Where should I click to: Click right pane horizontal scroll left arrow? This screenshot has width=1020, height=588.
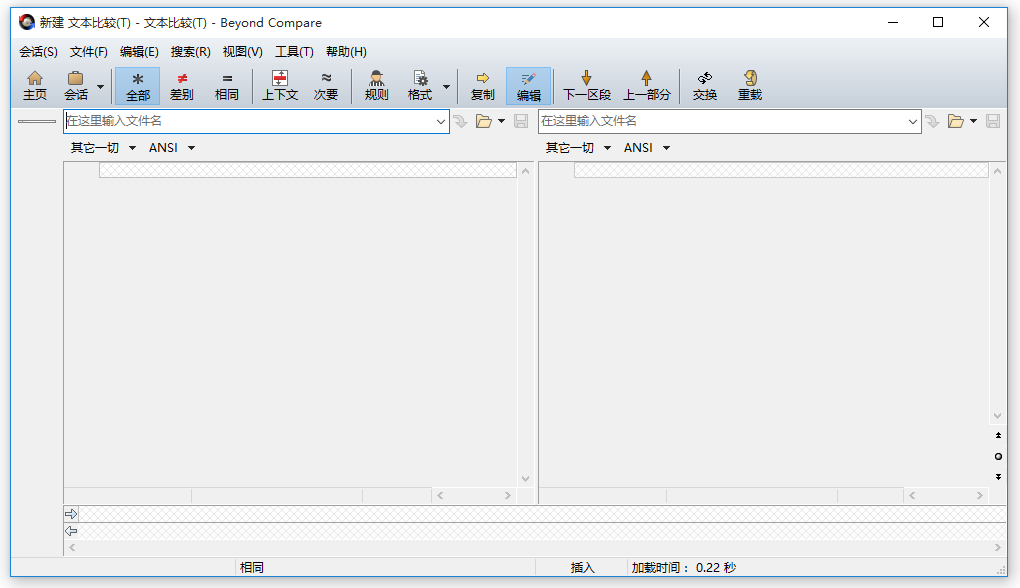tap(912, 496)
